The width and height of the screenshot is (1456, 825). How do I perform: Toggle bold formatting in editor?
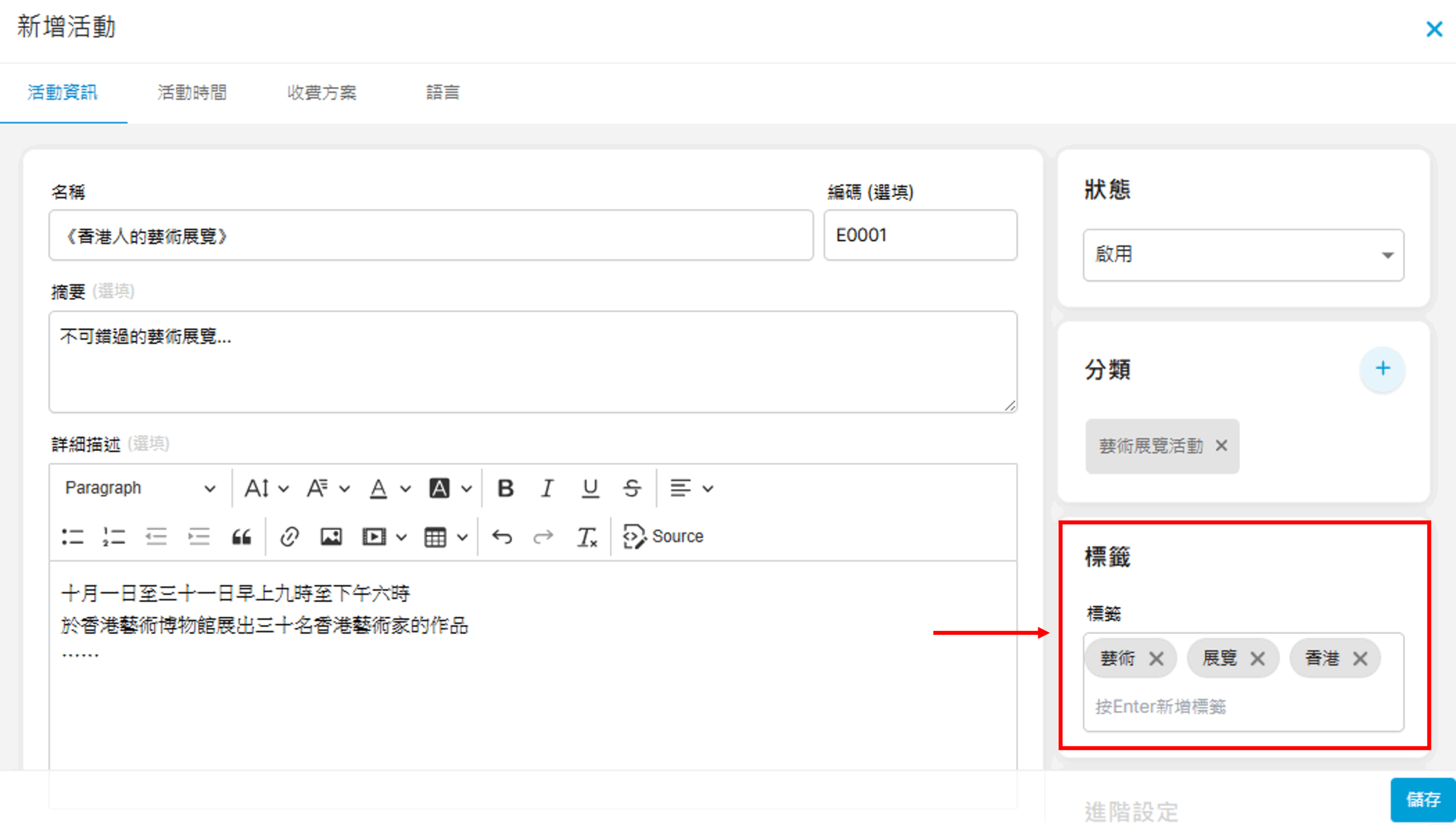[505, 488]
